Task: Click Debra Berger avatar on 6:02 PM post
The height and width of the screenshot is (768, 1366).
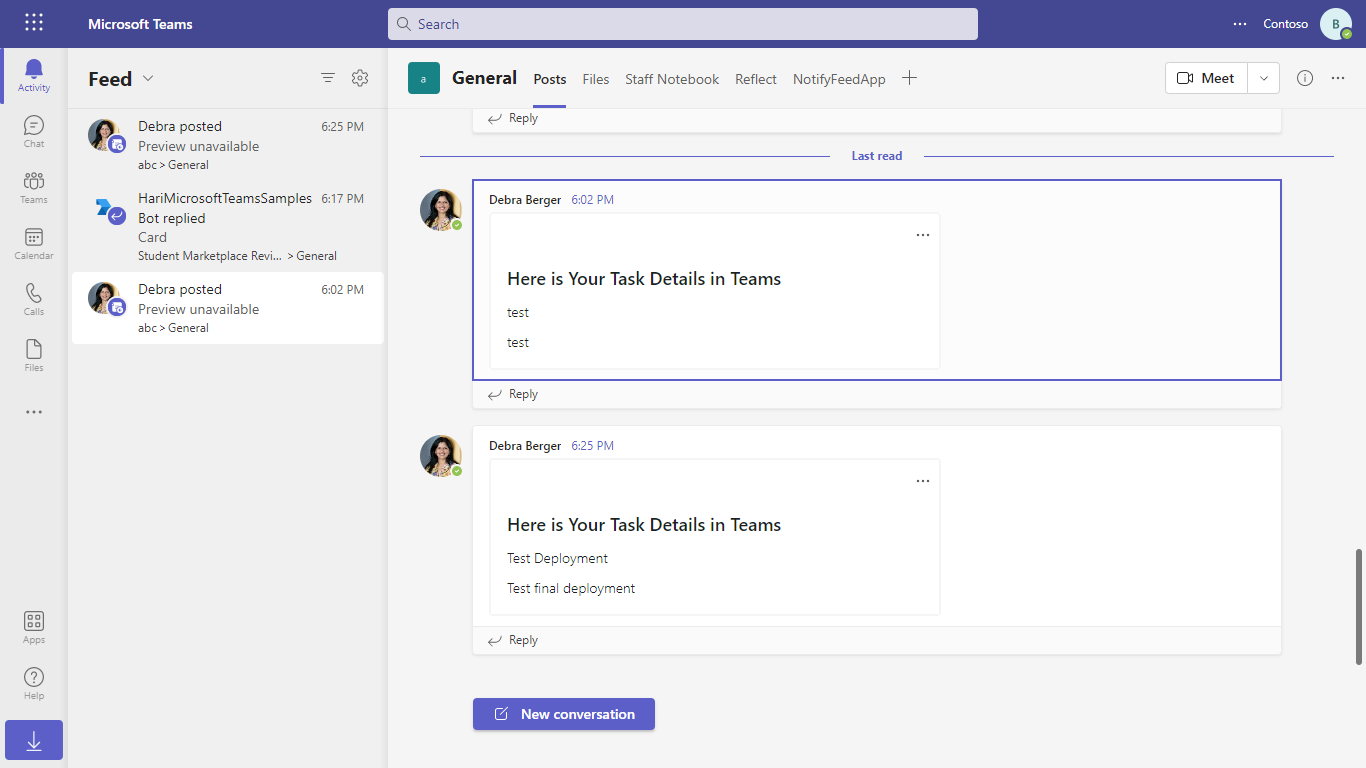Action: (440, 210)
